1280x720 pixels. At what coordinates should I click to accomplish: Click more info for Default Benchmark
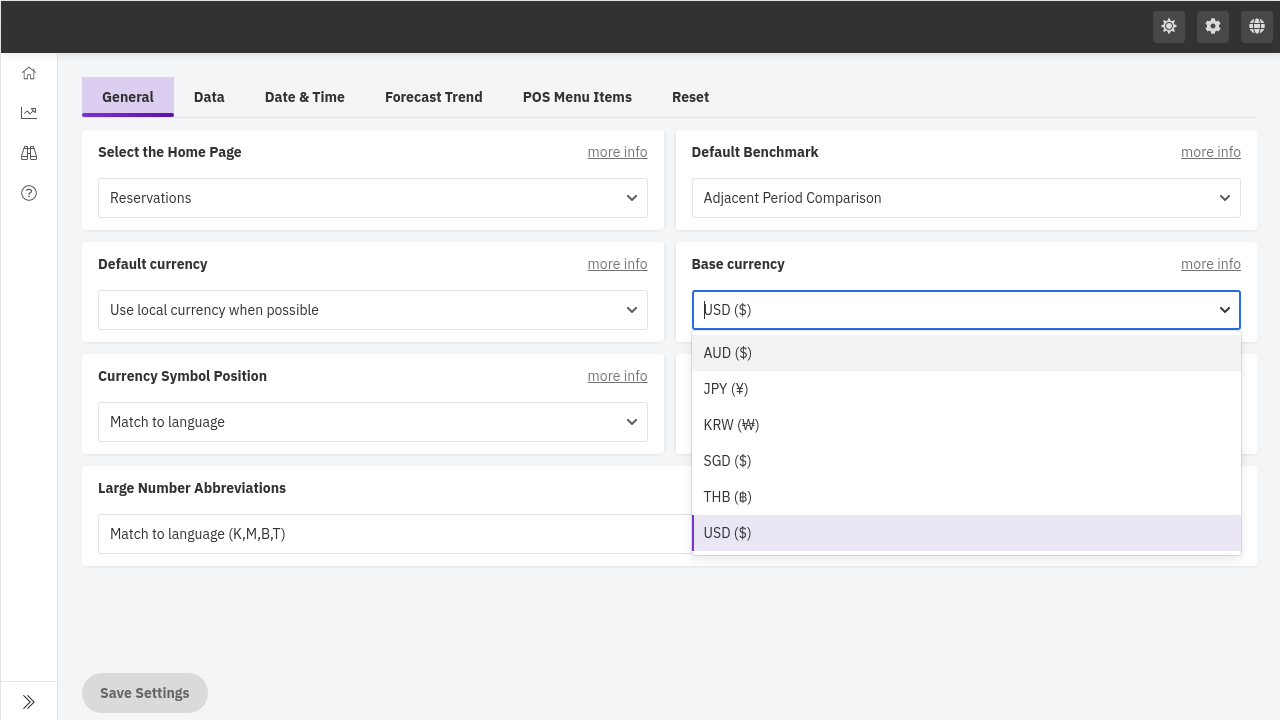(x=1211, y=152)
